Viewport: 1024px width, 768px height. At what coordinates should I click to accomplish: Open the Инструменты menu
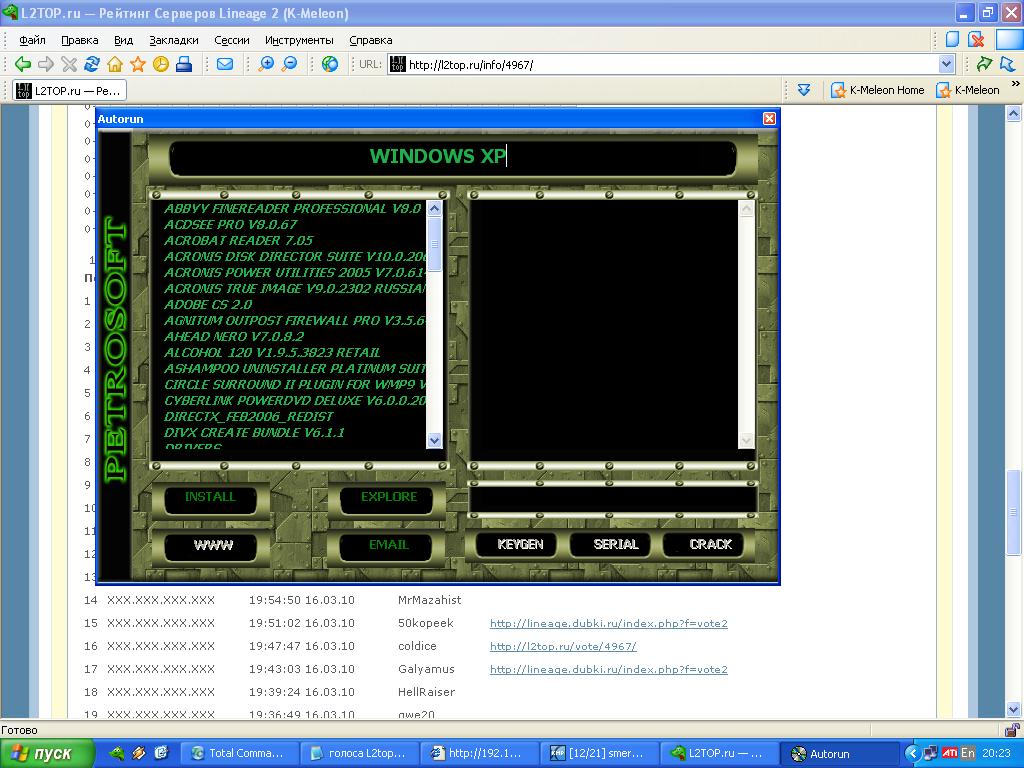point(299,40)
